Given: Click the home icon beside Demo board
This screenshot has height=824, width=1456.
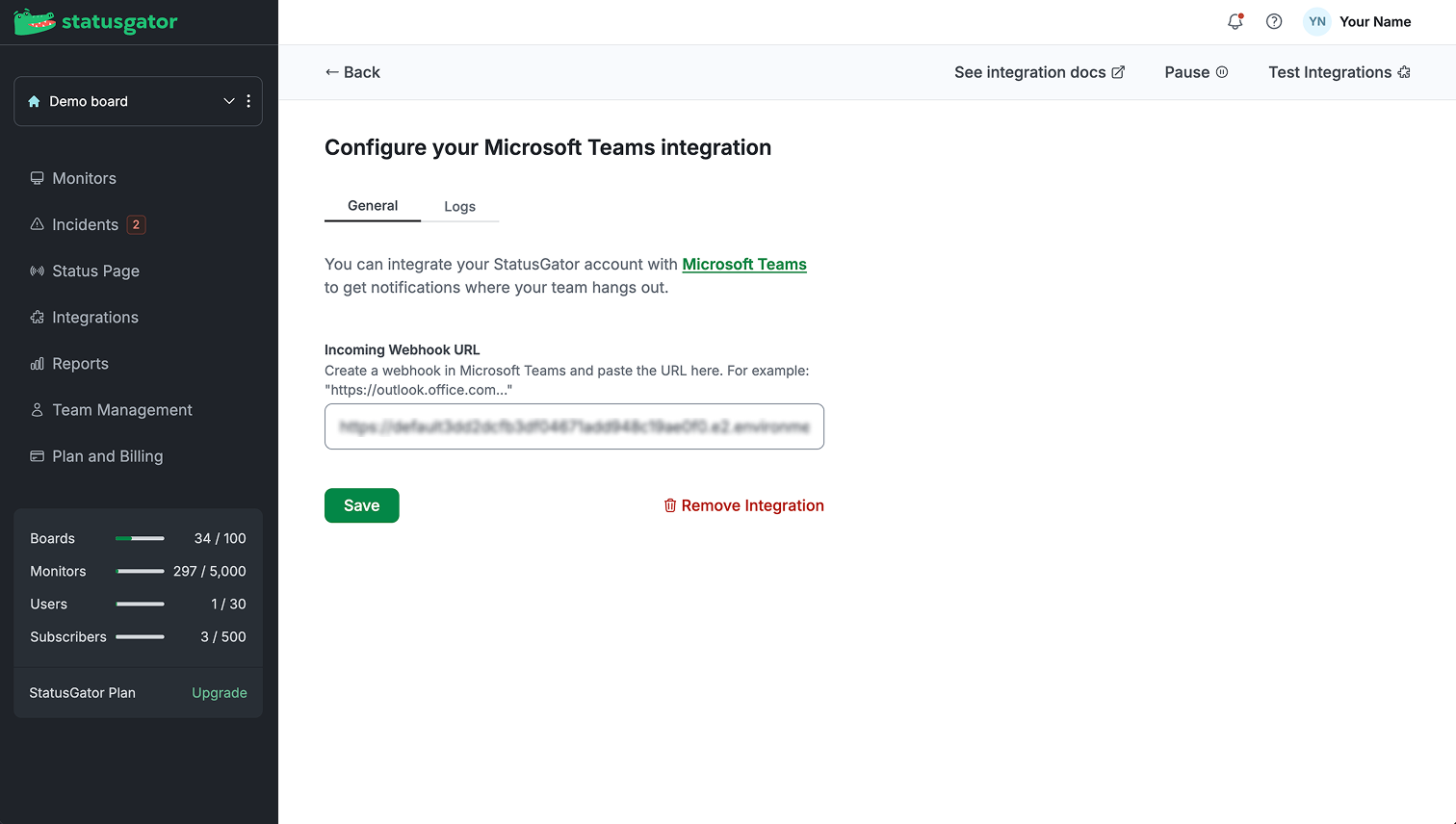Looking at the screenshot, I should [35, 101].
